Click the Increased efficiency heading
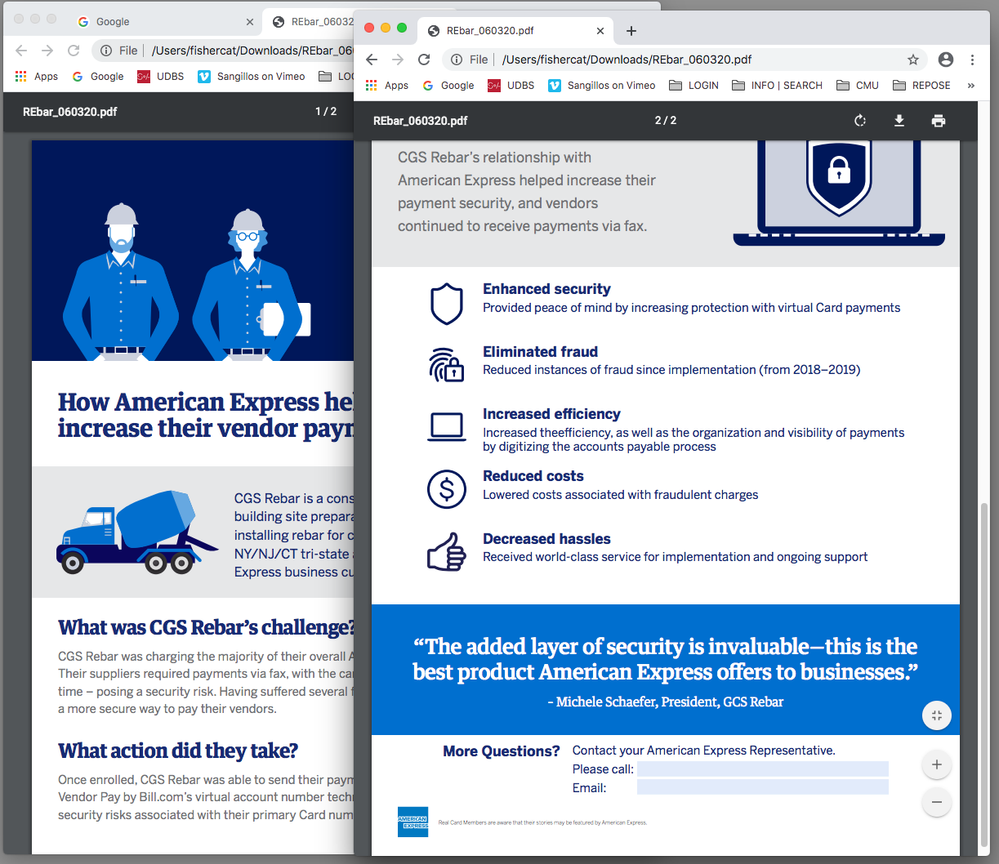999x864 pixels. (551, 414)
